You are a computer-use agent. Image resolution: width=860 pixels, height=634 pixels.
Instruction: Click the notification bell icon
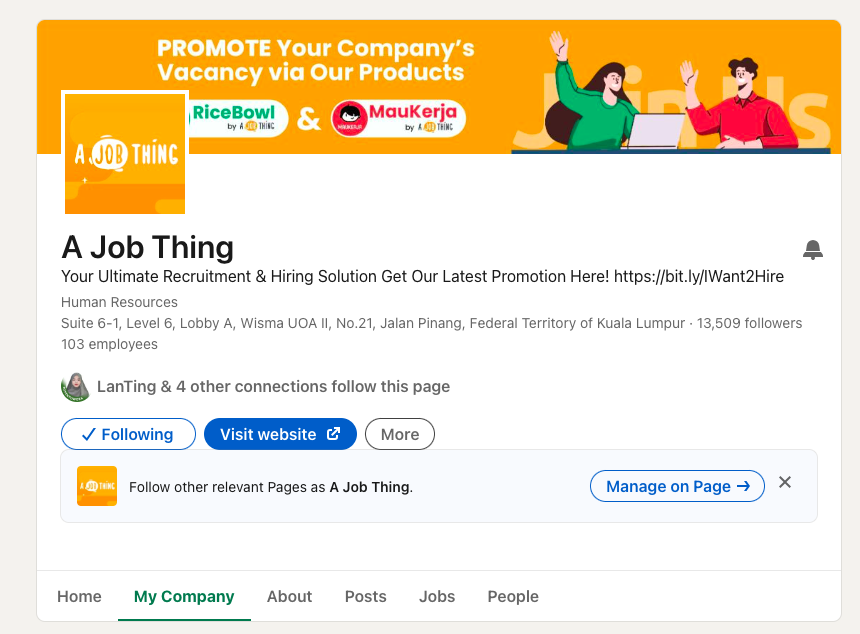(813, 250)
